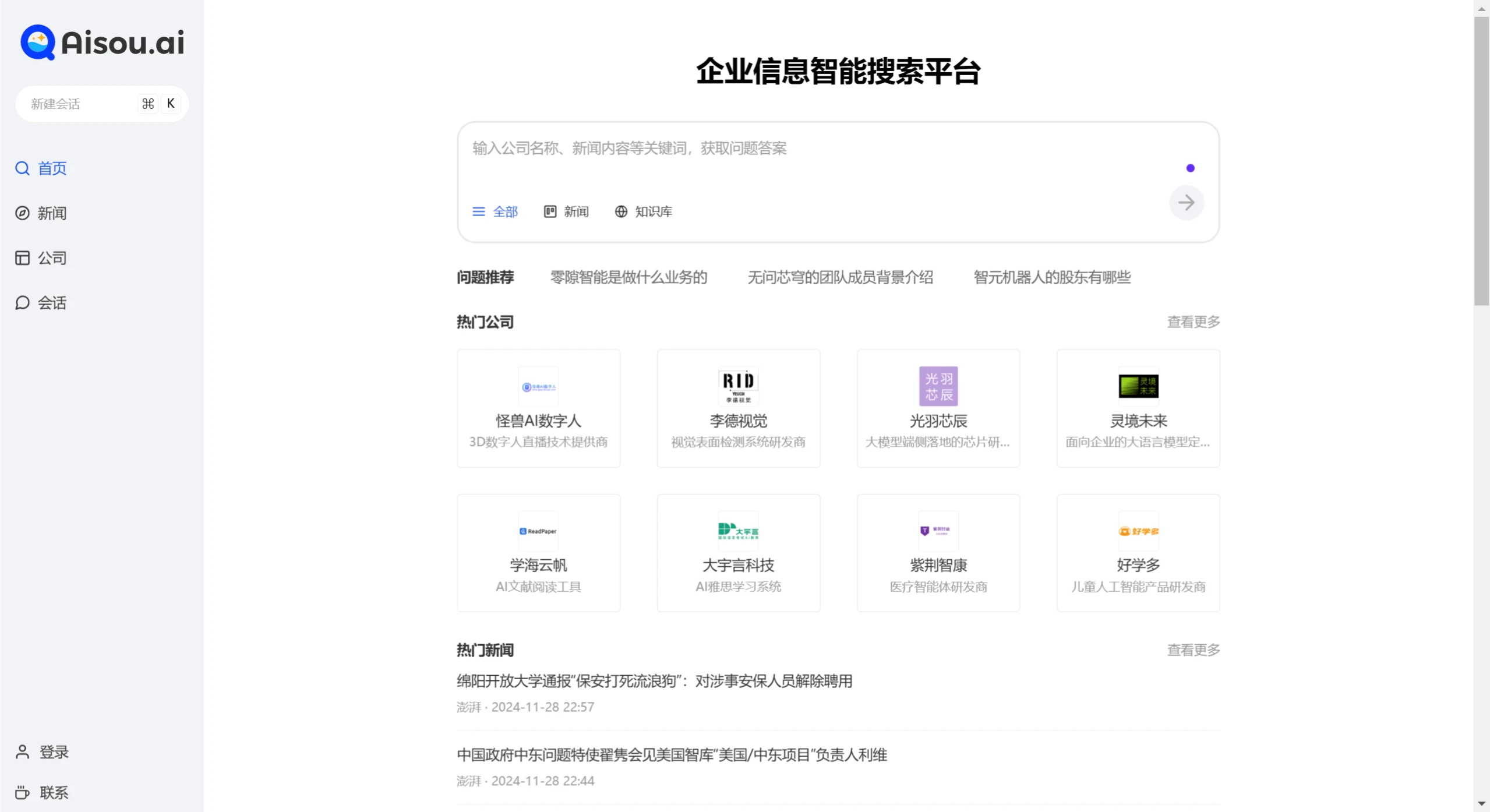Open the 李德视觉 company card
Image resolution: width=1490 pixels, height=812 pixels.
(738, 408)
